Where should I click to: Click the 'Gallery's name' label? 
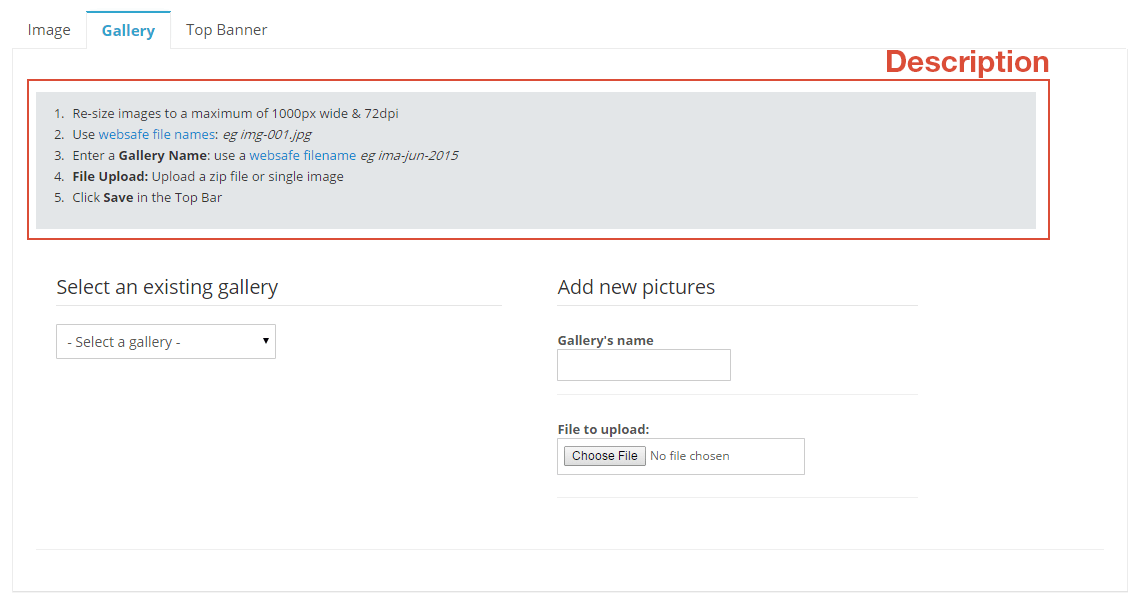(606, 341)
